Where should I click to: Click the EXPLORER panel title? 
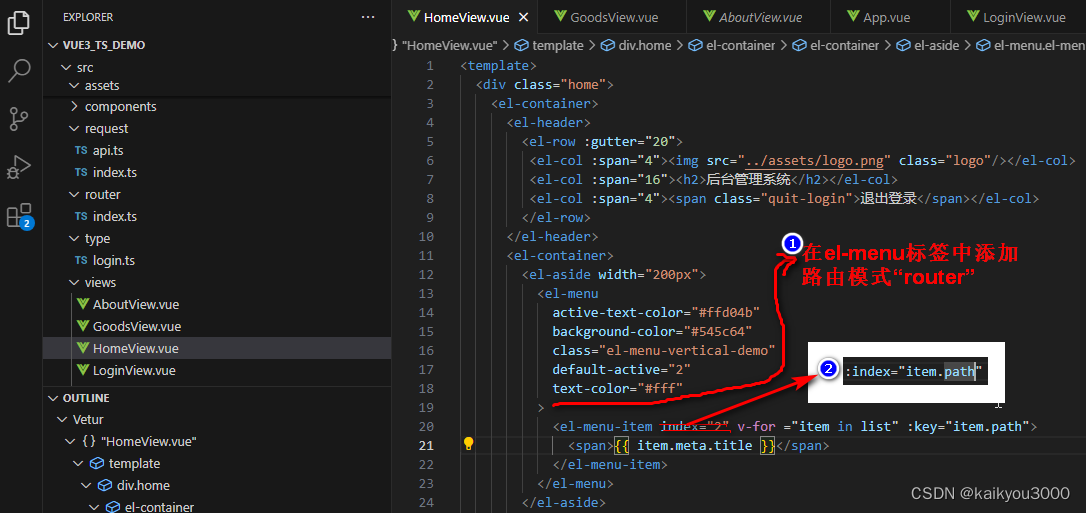pos(88,17)
